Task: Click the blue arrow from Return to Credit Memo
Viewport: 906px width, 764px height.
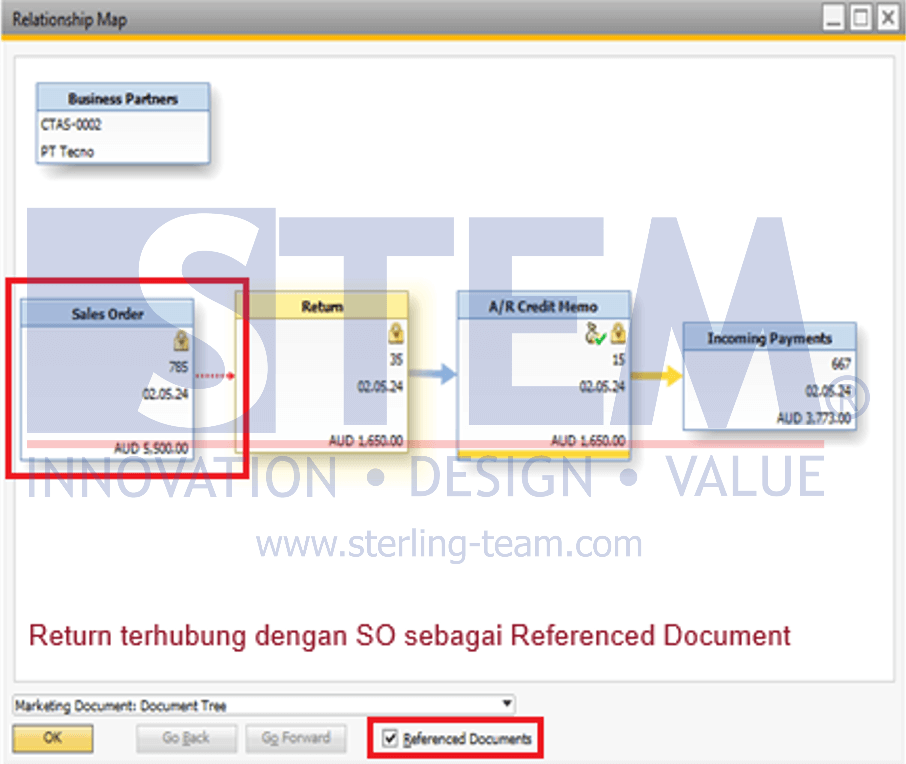Action: 433,374
